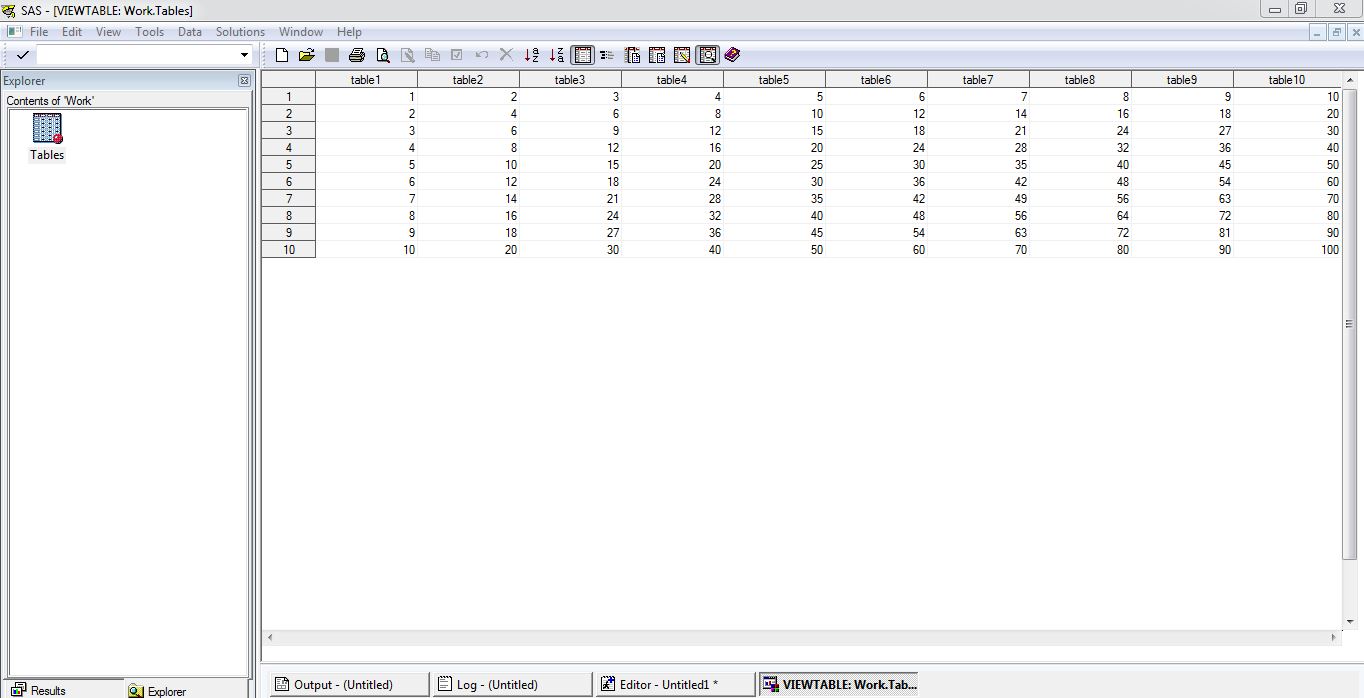1364x698 pixels.
Task: Open the Data menu
Action: pyautogui.click(x=189, y=31)
